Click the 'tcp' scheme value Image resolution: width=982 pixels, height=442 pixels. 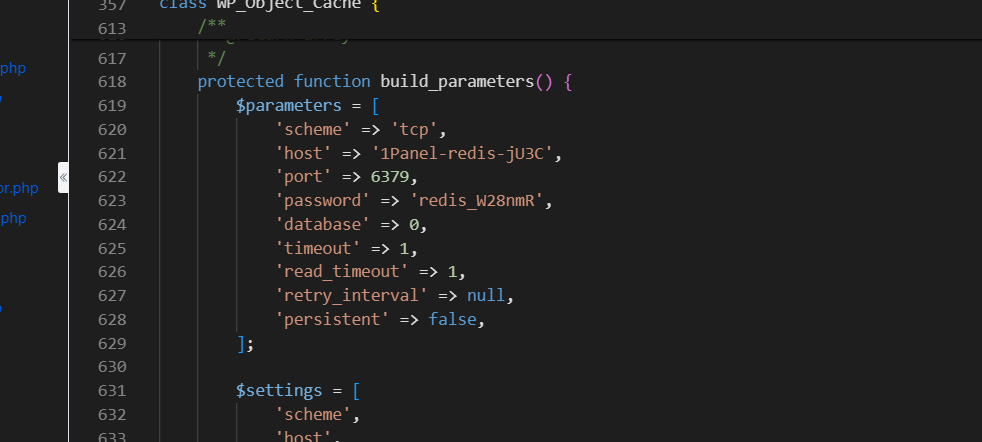(414, 130)
